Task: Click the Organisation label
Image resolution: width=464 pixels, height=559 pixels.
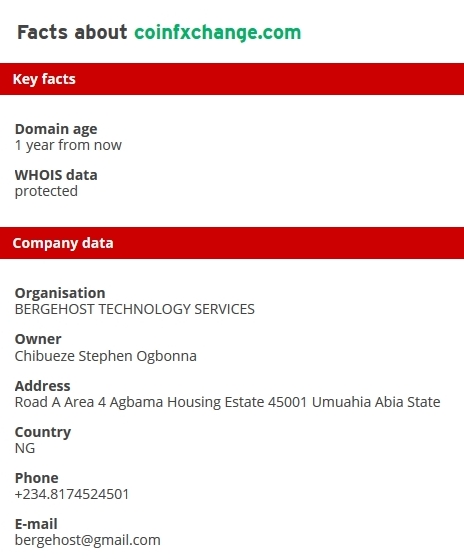Action: tap(60, 293)
